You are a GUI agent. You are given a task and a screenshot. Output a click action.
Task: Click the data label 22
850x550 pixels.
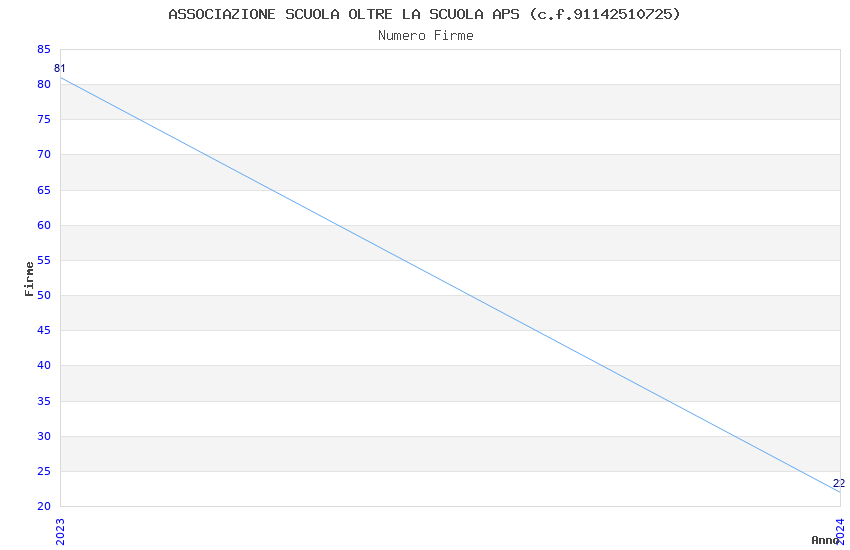[x=839, y=483]
